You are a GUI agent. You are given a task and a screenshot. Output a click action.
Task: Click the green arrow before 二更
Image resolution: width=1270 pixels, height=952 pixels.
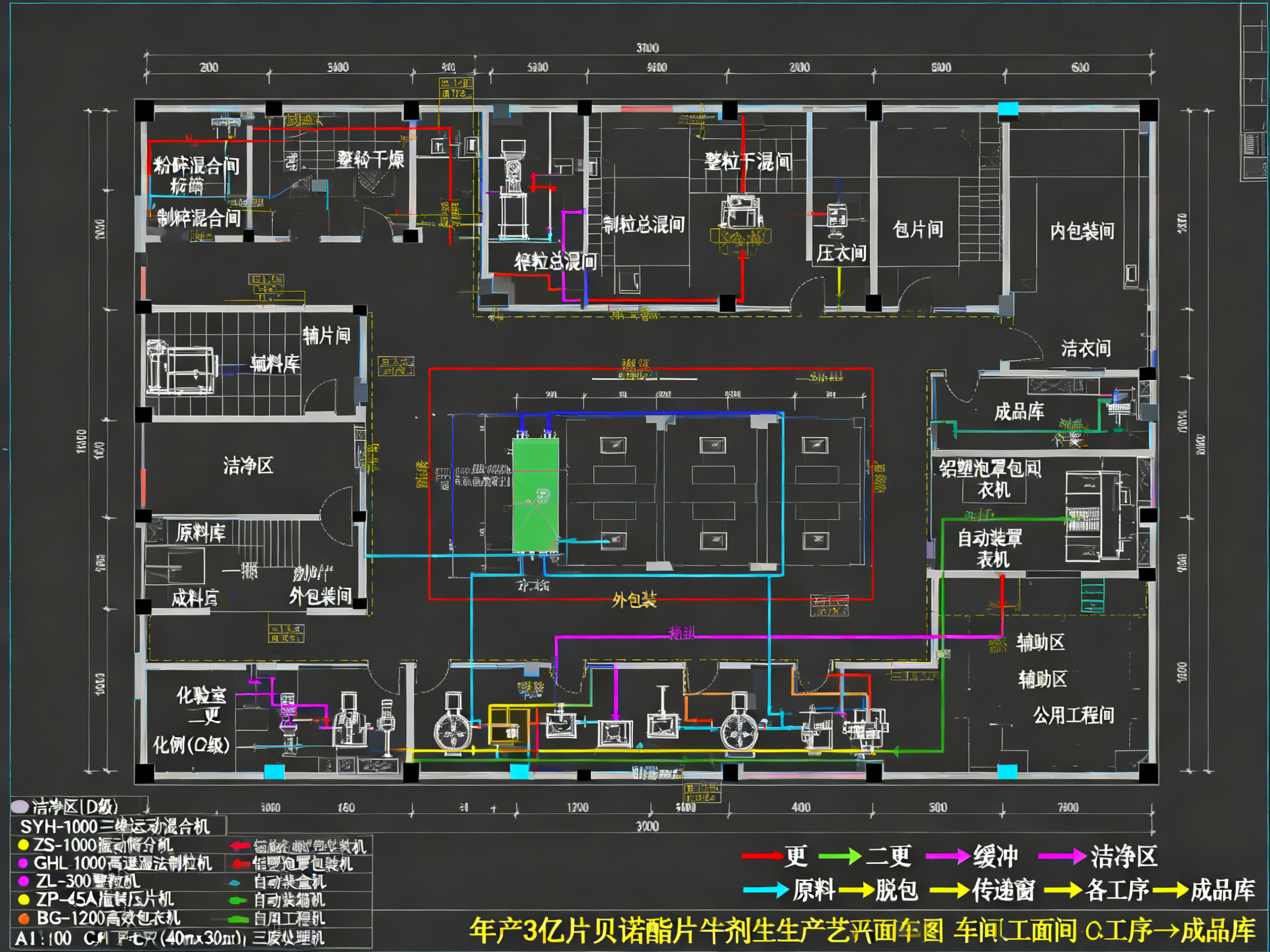pyautogui.click(x=840, y=856)
